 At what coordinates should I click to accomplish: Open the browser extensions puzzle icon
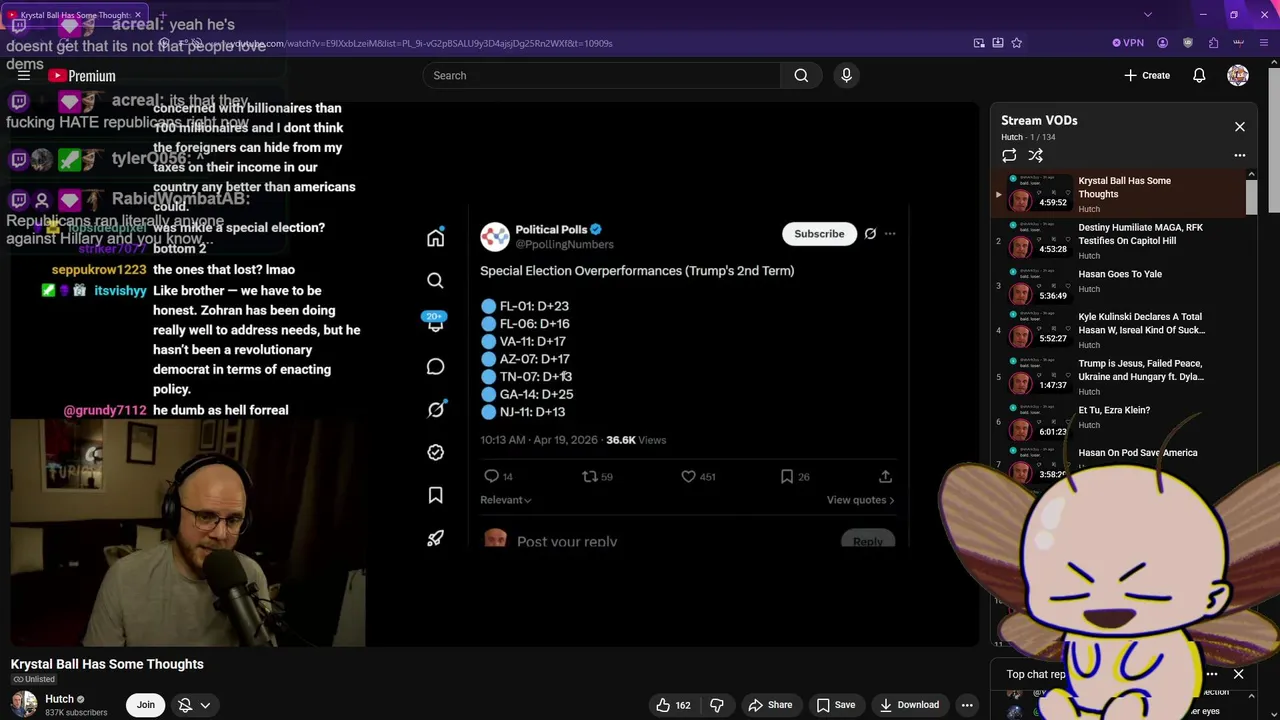coord(1213,43)
